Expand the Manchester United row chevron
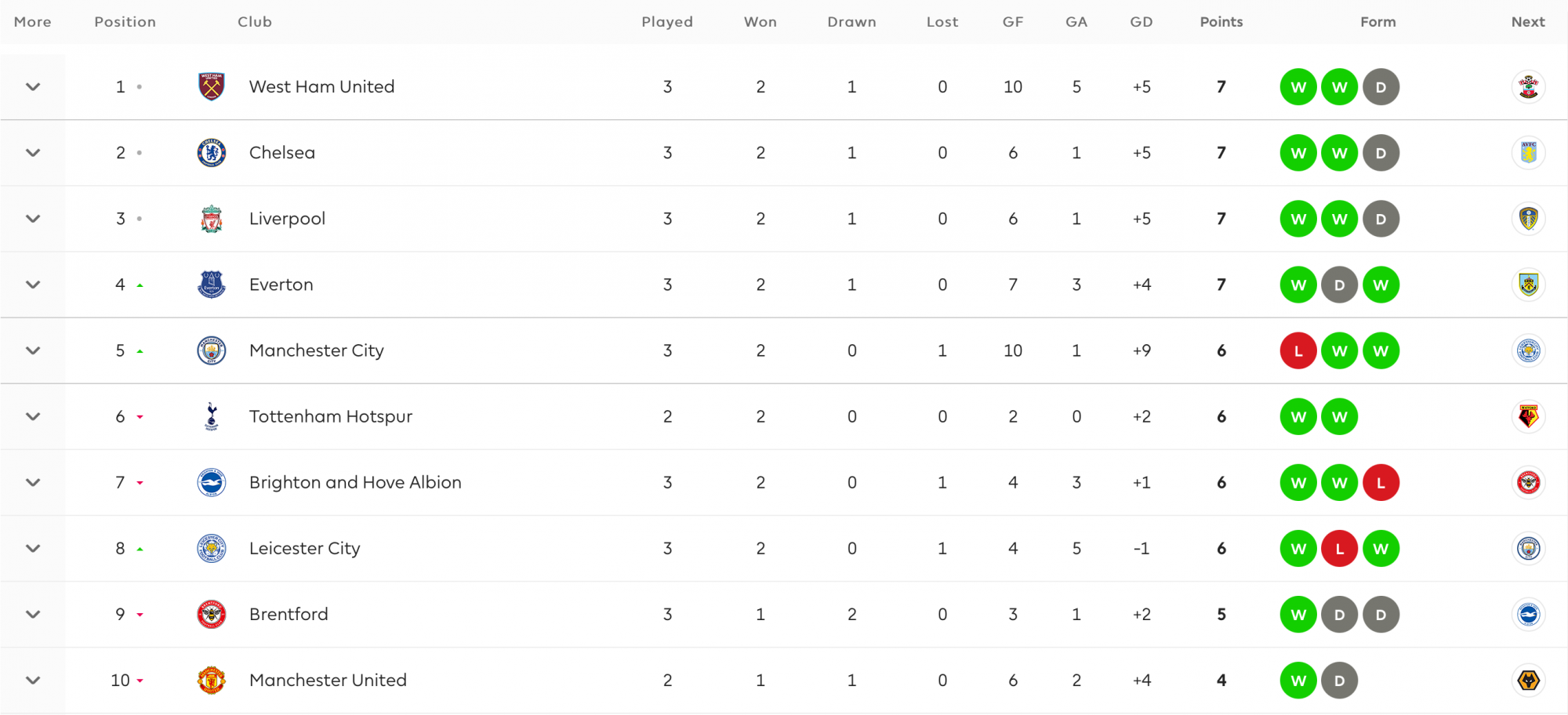 tap(33, 680)
